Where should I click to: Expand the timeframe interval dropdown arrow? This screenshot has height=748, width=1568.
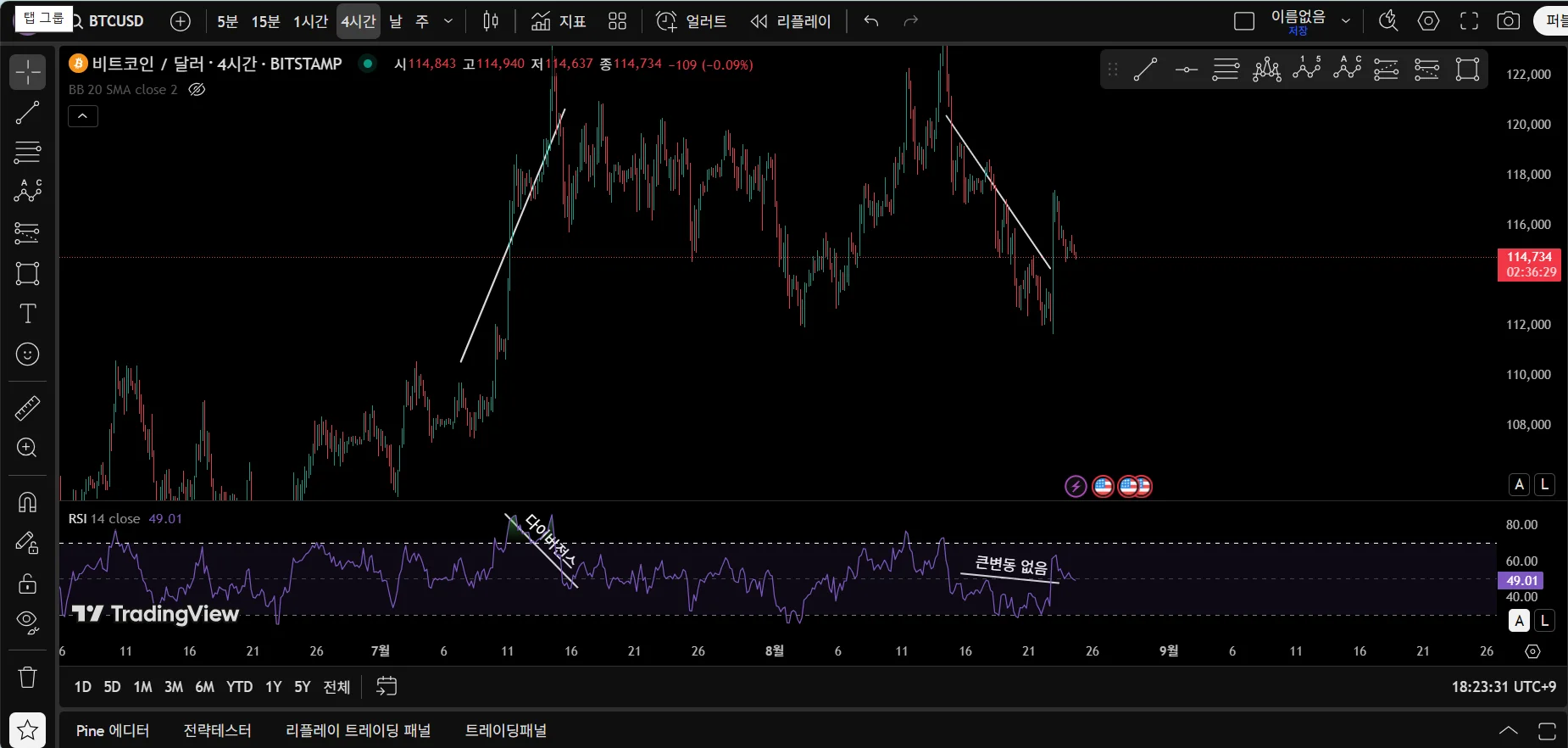tap(448, 21)
